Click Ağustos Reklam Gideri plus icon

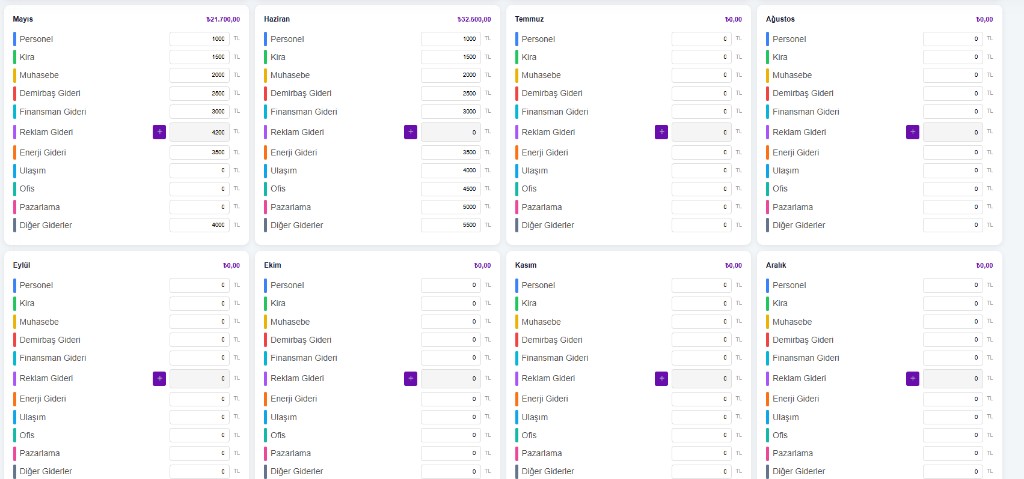tap(912, 132)
